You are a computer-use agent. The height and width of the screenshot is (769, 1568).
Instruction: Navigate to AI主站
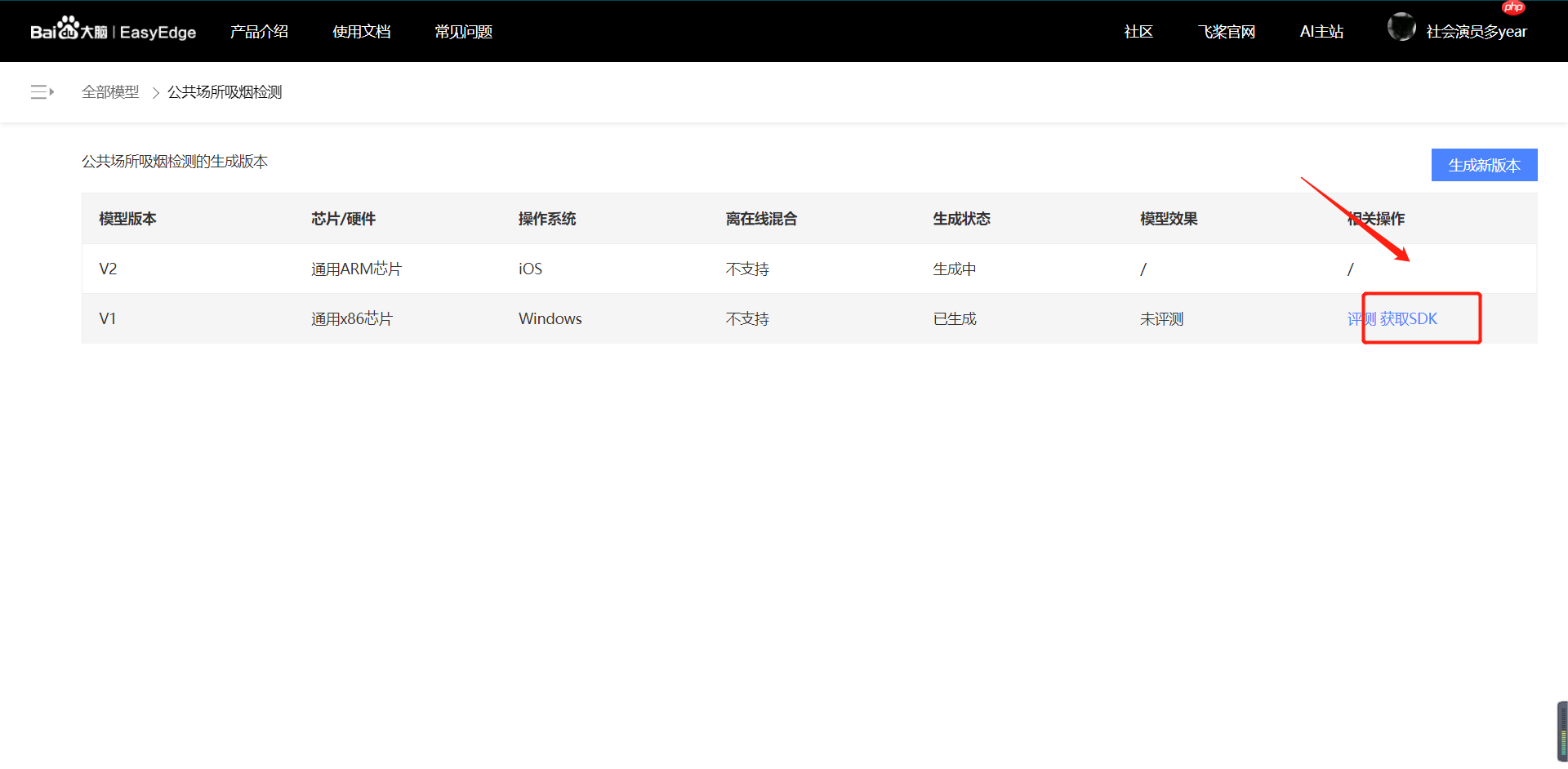coord(1321,32)
